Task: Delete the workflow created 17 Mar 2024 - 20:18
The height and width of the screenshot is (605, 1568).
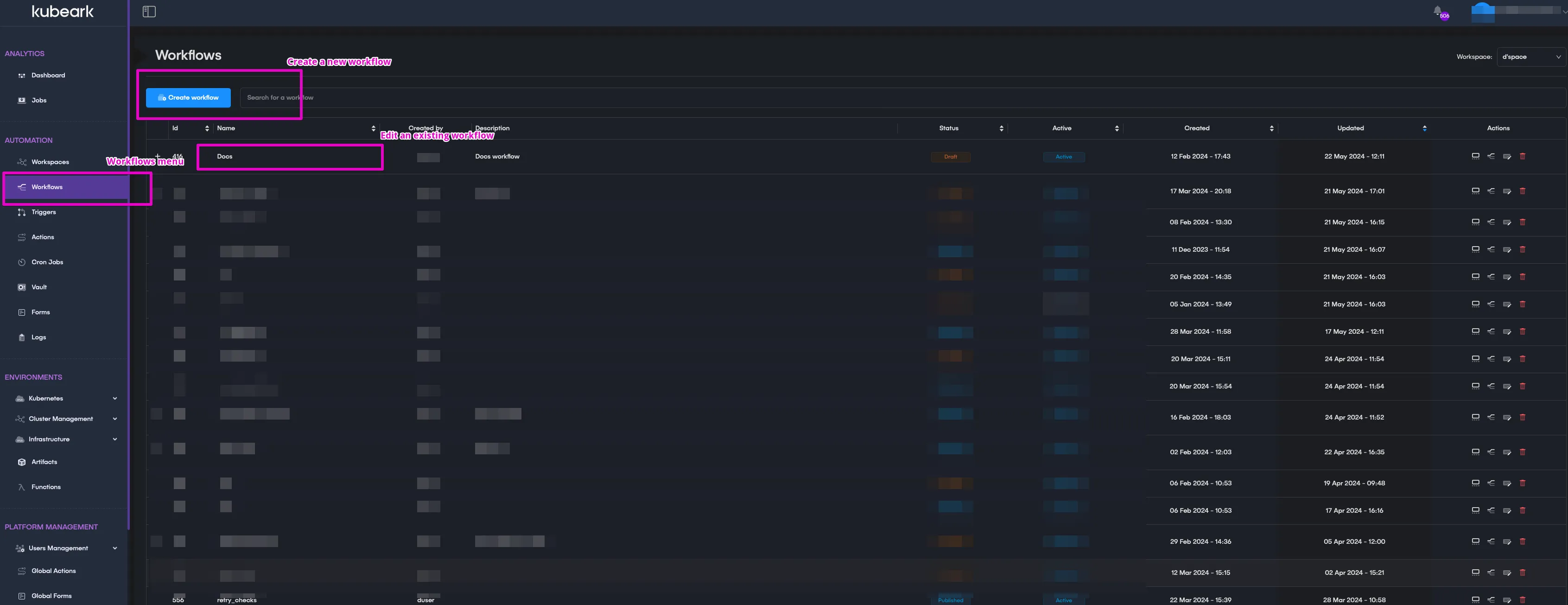Action: [x=1523, y=191]
